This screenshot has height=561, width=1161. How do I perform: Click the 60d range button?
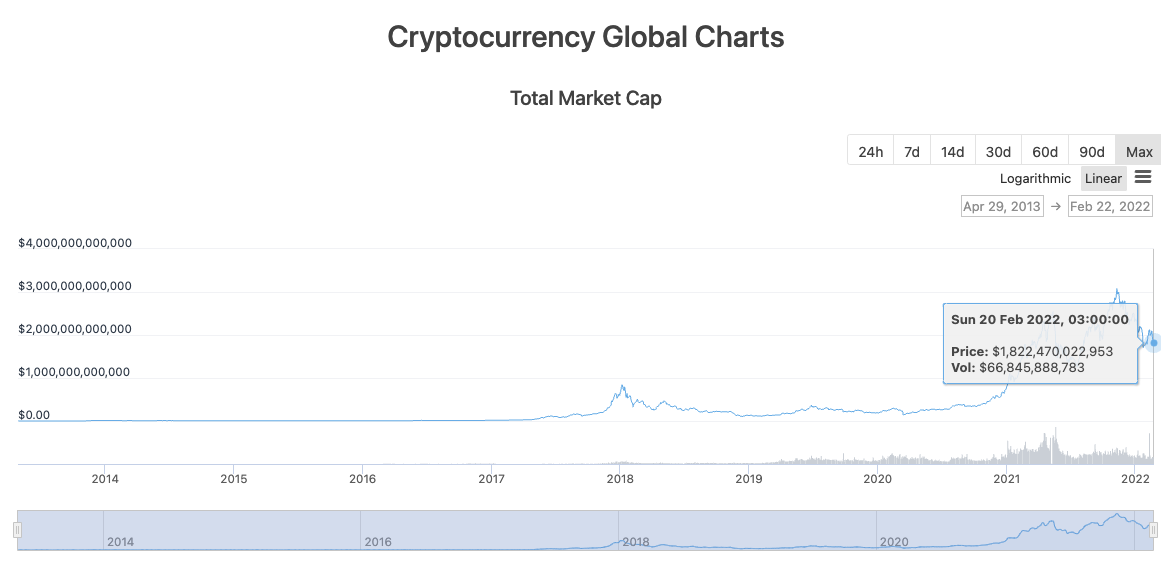(1045, 152)
